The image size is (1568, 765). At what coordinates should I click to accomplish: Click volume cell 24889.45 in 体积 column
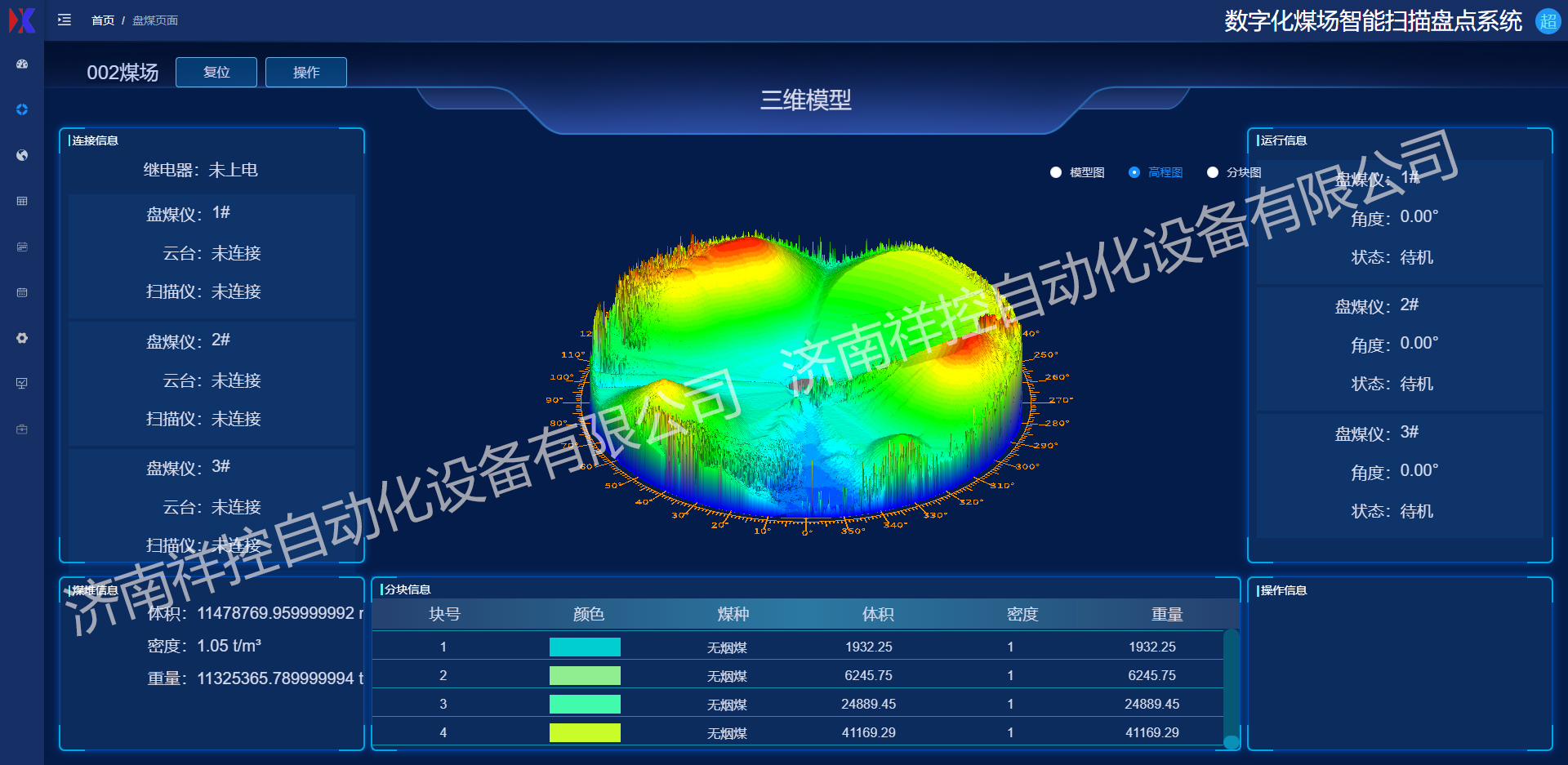869,705
